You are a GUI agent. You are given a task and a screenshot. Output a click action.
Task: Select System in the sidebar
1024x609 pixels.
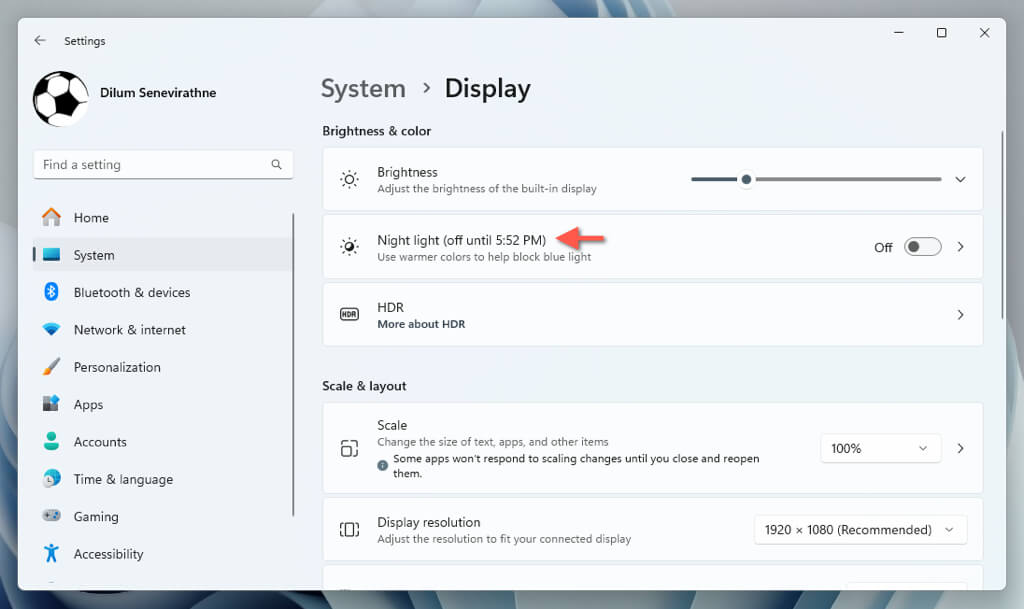coord(163,255)
